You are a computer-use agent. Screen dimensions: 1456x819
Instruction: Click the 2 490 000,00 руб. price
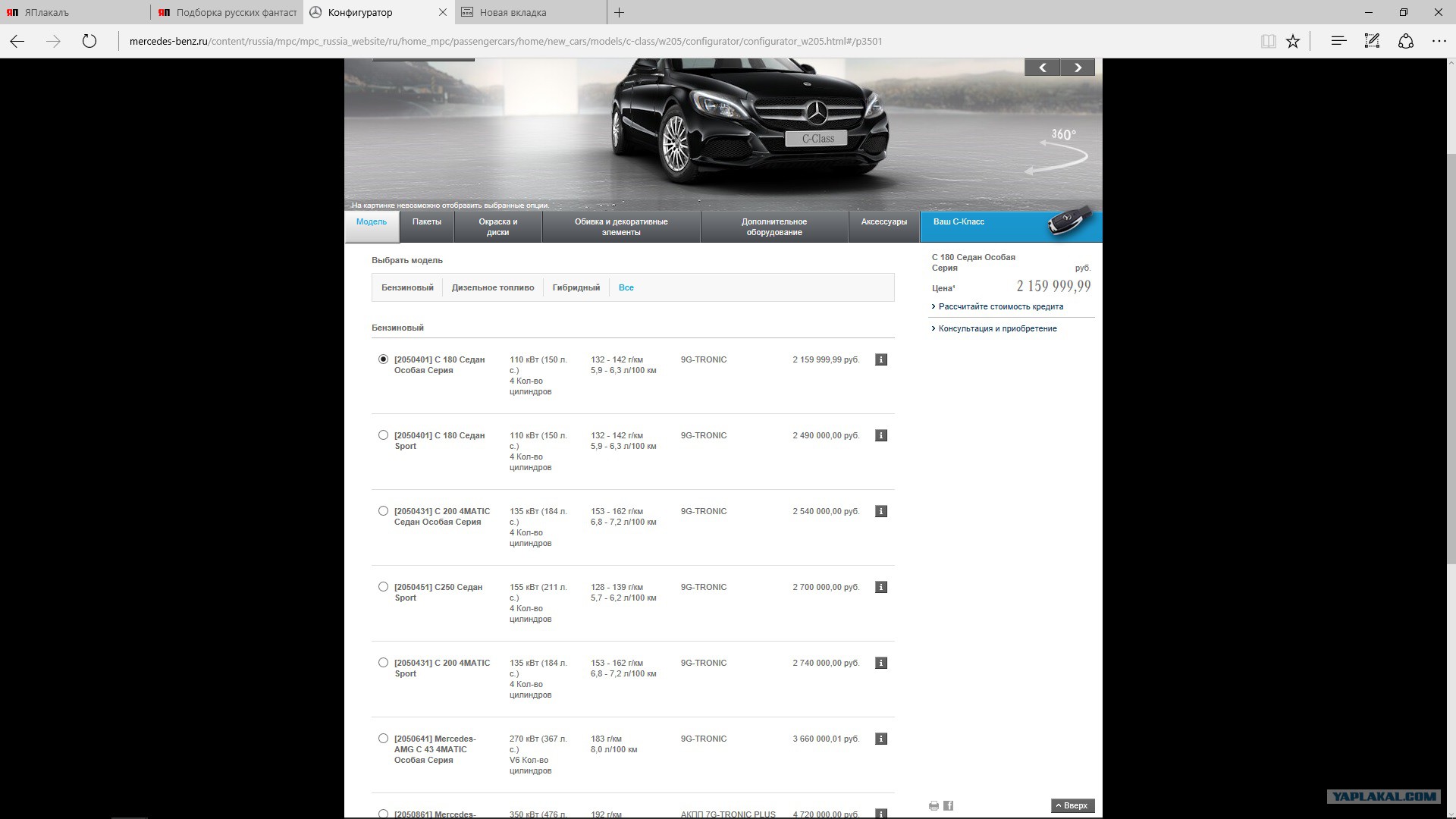point(826,435)
